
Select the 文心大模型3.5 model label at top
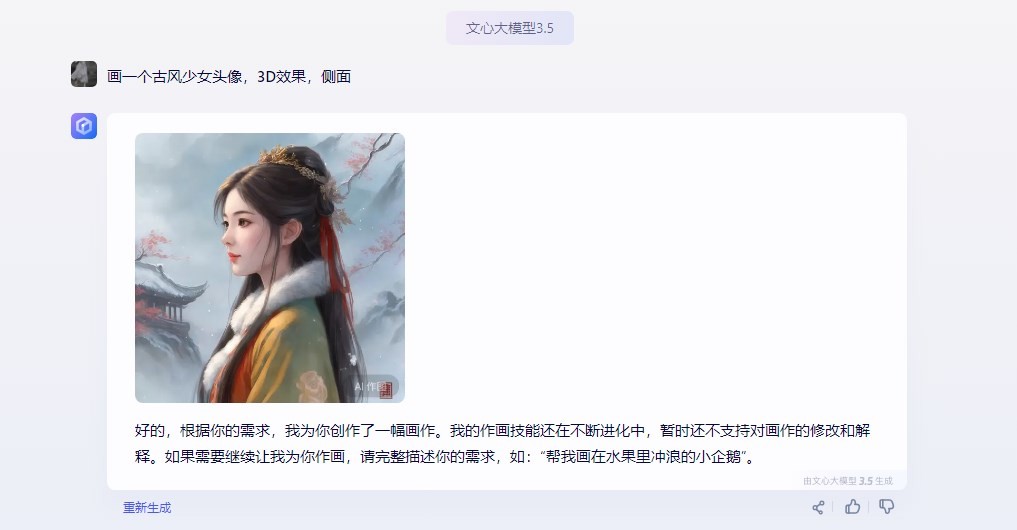click(510, 28)
